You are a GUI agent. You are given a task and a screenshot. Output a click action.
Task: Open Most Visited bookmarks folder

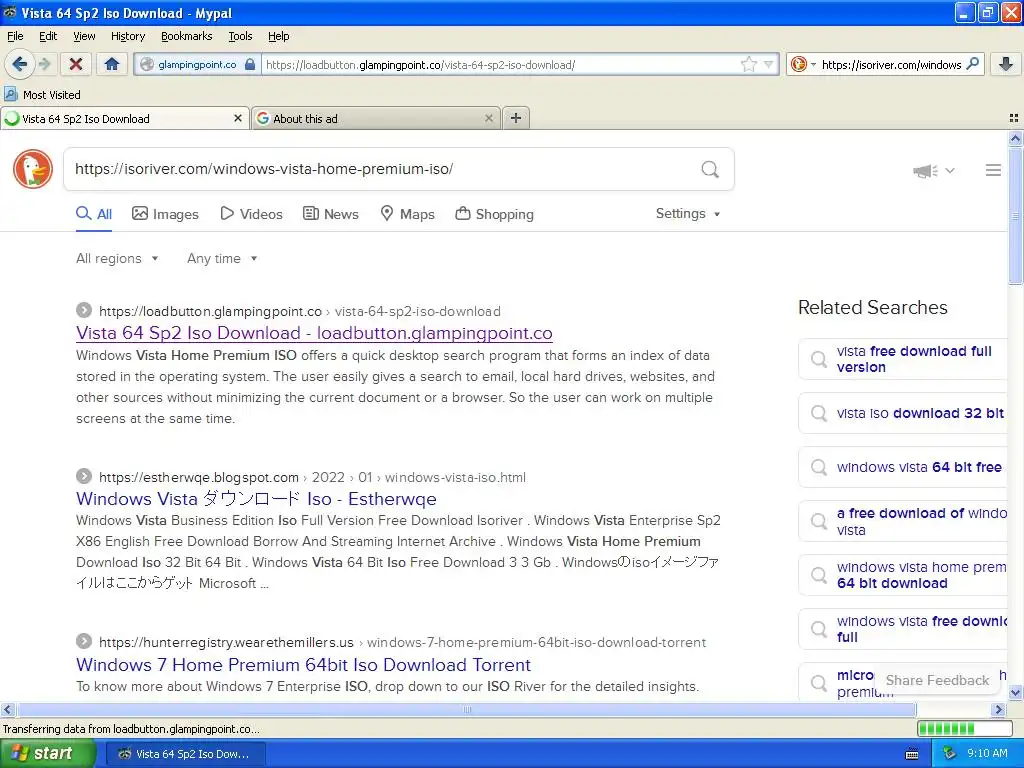[42, 95]
